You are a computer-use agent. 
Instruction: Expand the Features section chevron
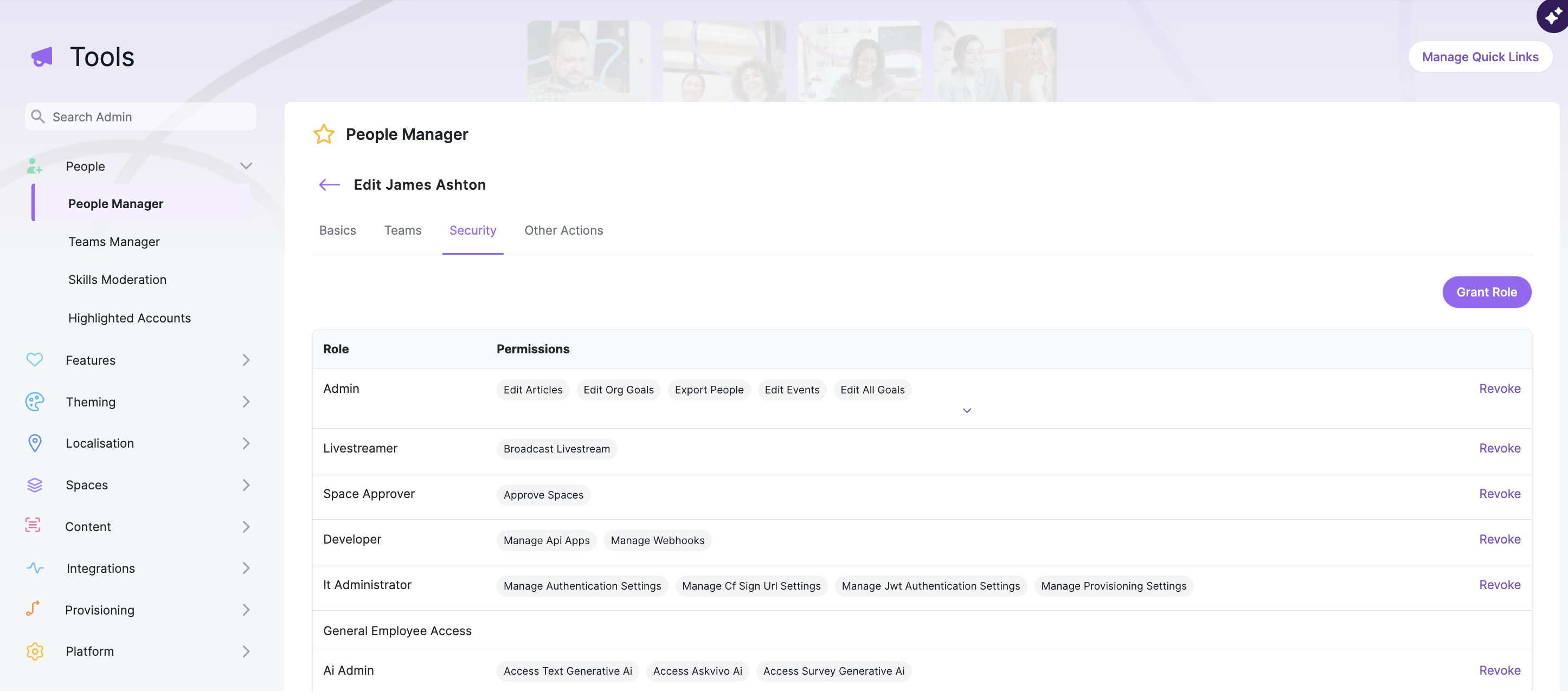pos(246,360)
